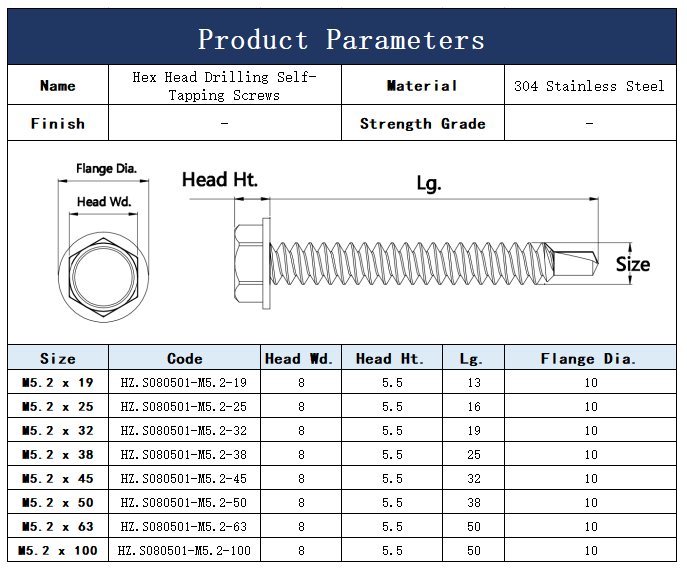This screenshot has width=687, height=572.
Task: Select the "Head Ht." column header in the table
Action: point(390,358)
